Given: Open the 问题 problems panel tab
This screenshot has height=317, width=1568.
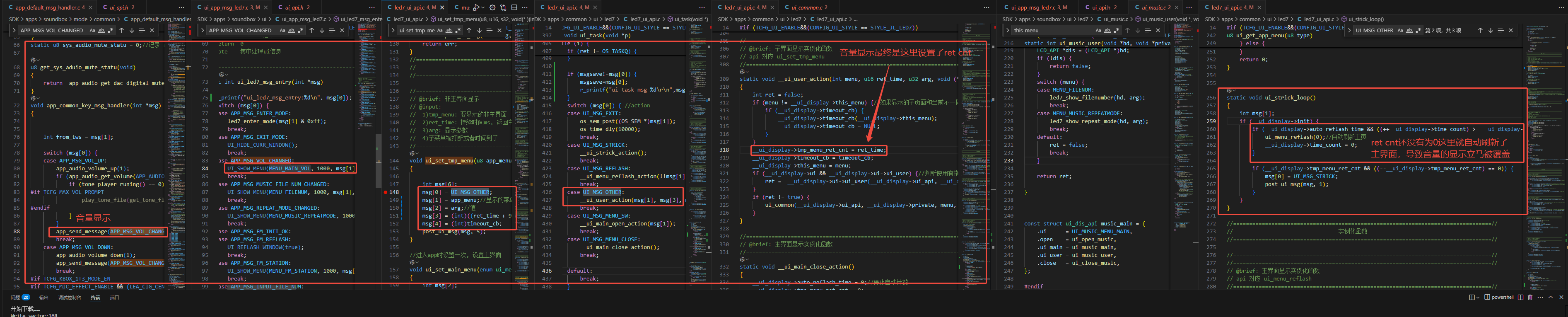Looking at the screenshot, I should coord(15,298).
